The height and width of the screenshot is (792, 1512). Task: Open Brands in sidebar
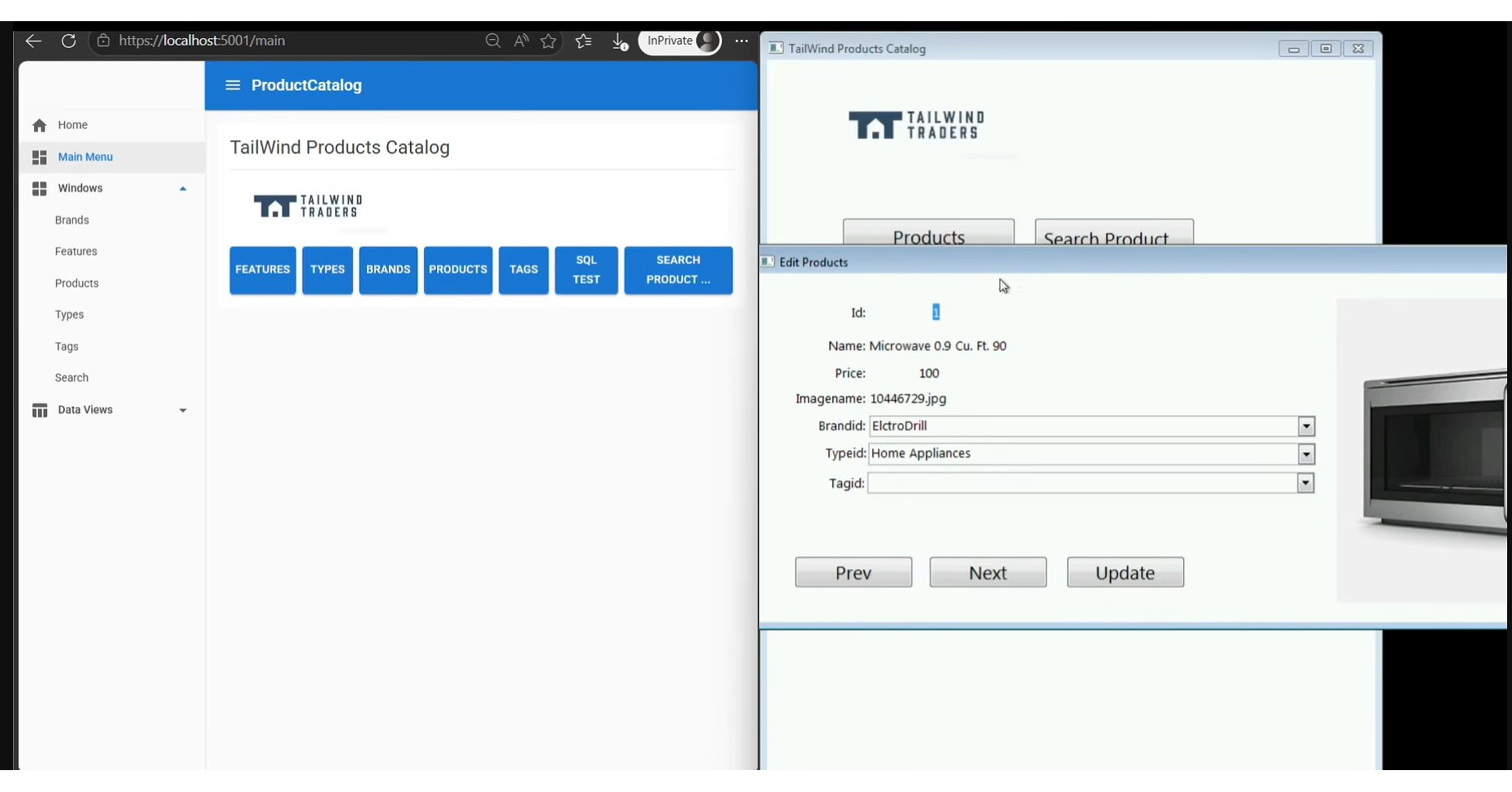[72, 220]
